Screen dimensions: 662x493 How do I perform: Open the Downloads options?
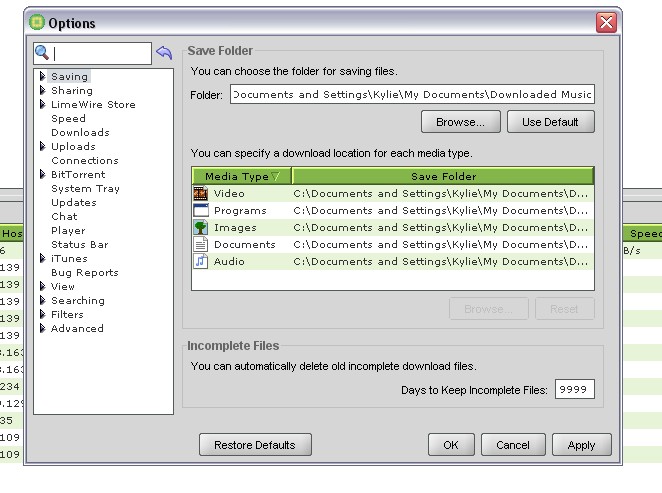[x=80, y=133]
